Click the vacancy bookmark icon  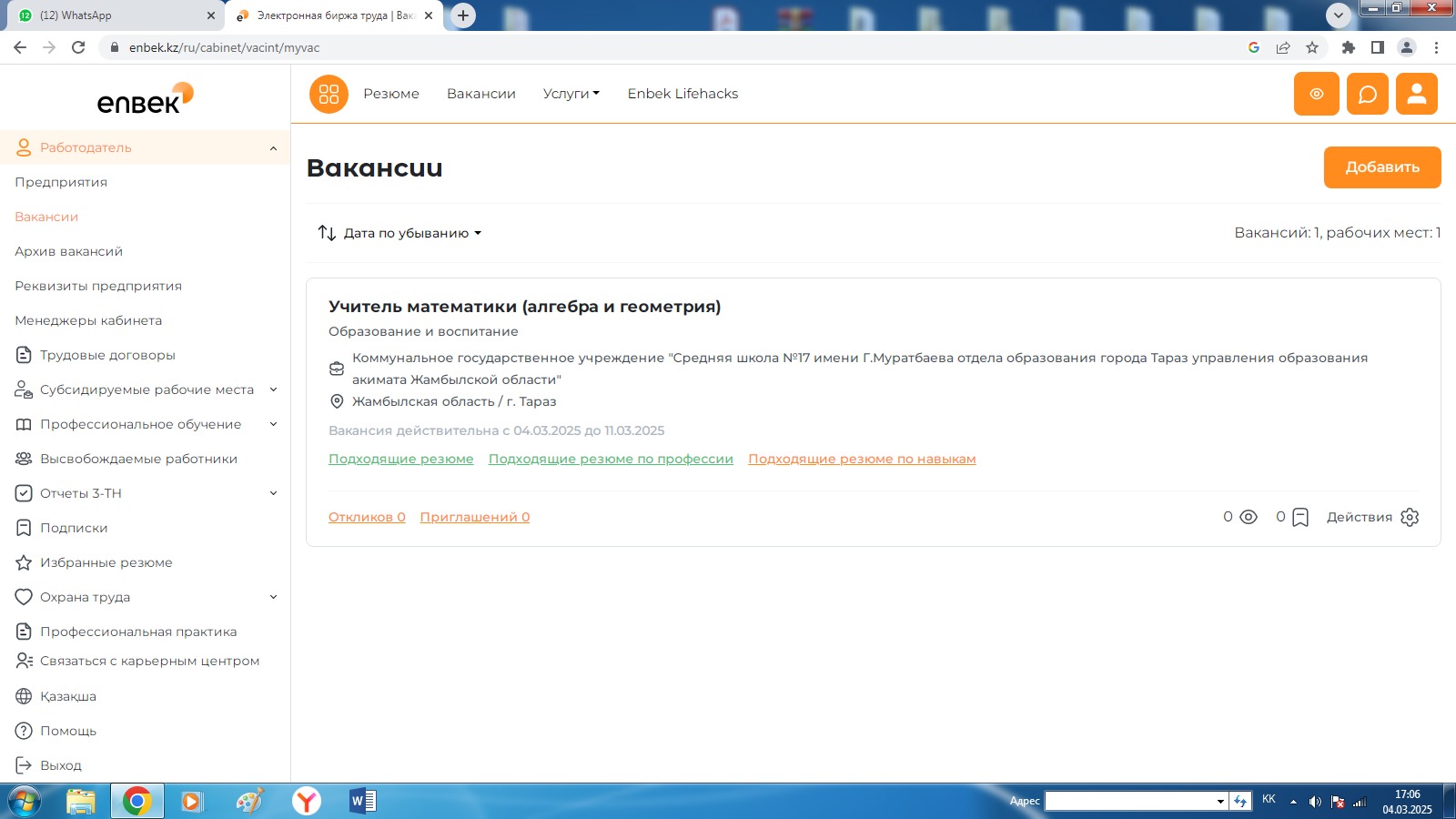1300,517
